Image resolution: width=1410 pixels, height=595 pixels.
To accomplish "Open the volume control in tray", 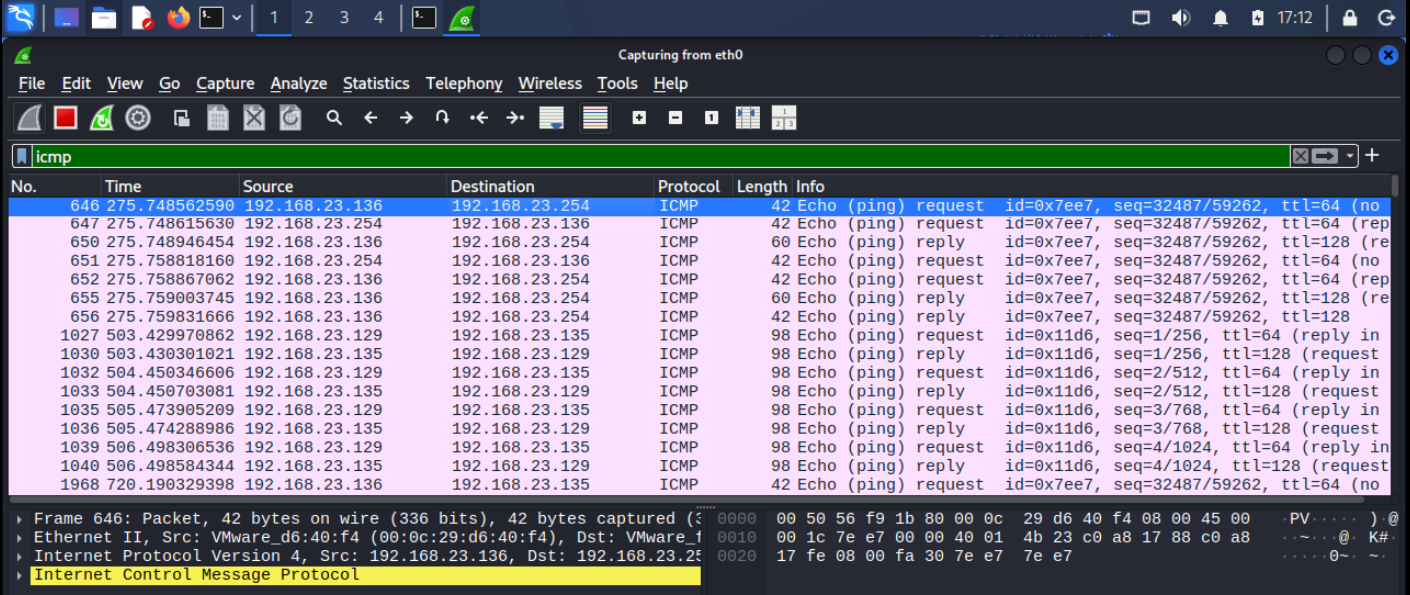I will click(x=1181, y=17).
